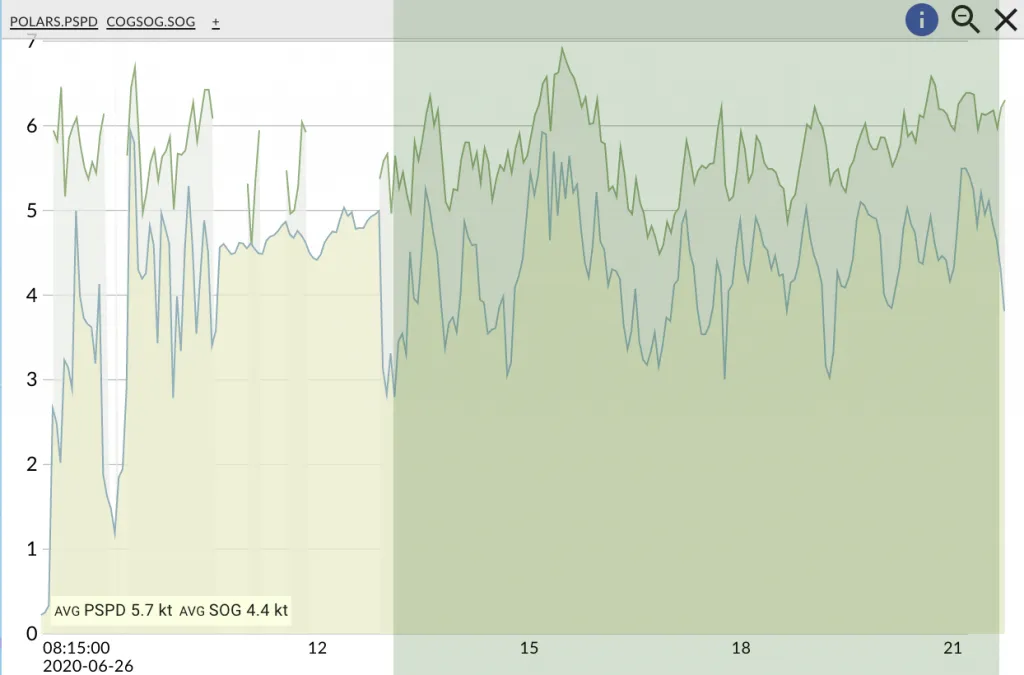
Task: Click the highest green PSPD peak near 15:30
Action: [562, 47]
